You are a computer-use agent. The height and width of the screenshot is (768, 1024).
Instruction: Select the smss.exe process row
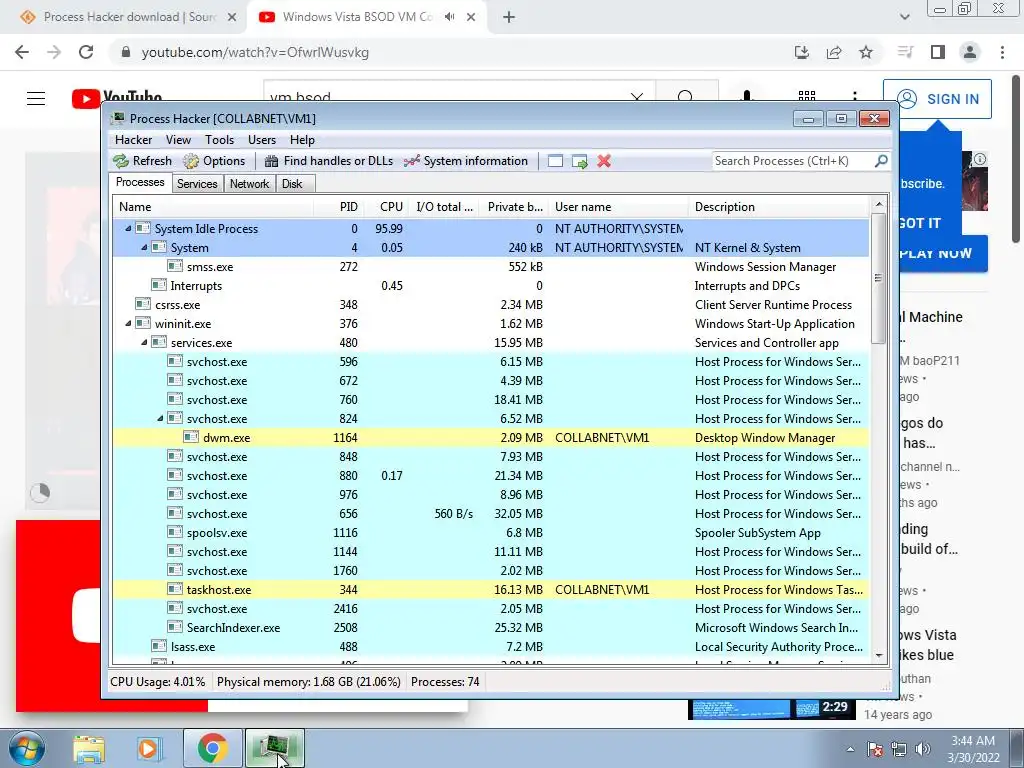[x=491, y=266]
